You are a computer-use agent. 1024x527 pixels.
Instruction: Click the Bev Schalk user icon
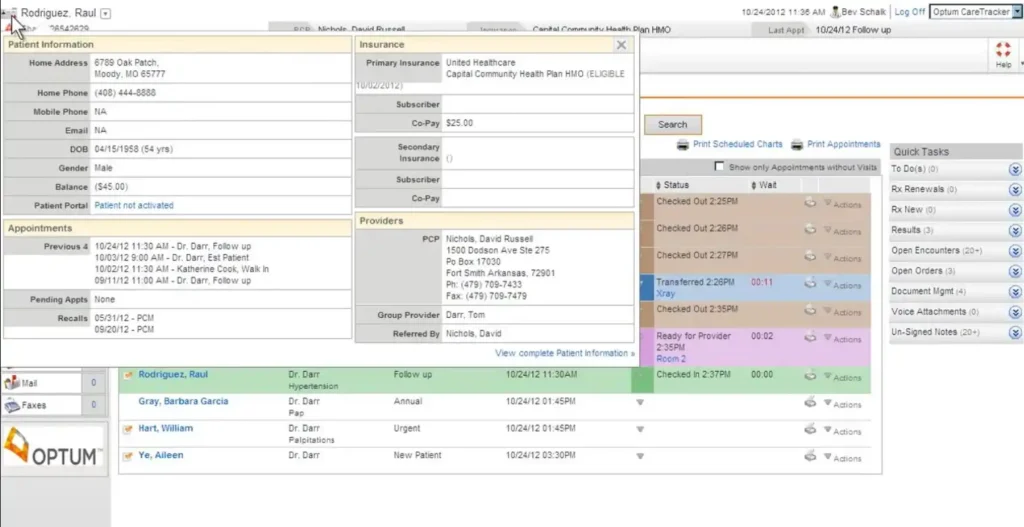pyautogui.click(x=835, y=12)
